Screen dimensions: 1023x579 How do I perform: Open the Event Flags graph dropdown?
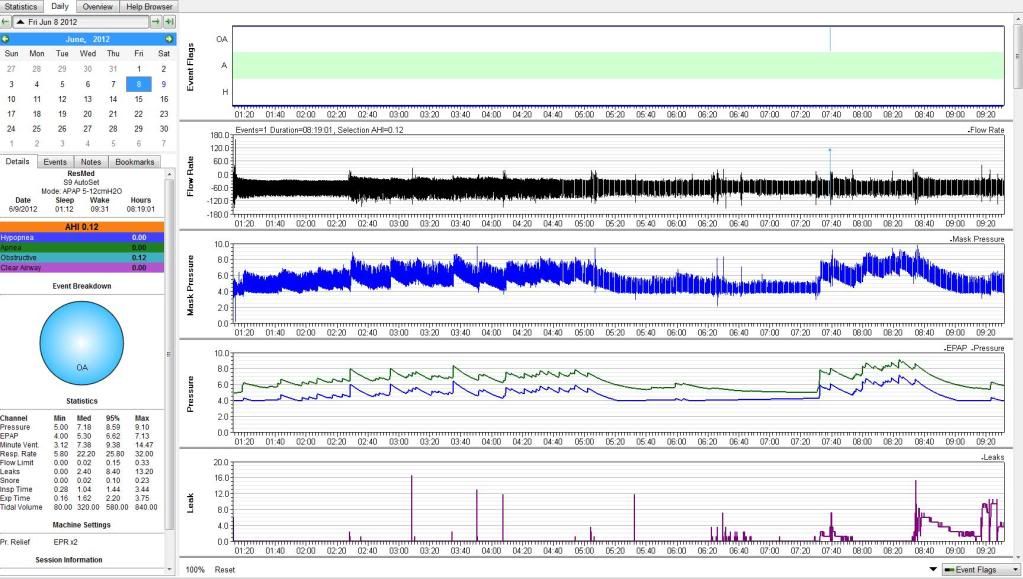pos(980,569)
